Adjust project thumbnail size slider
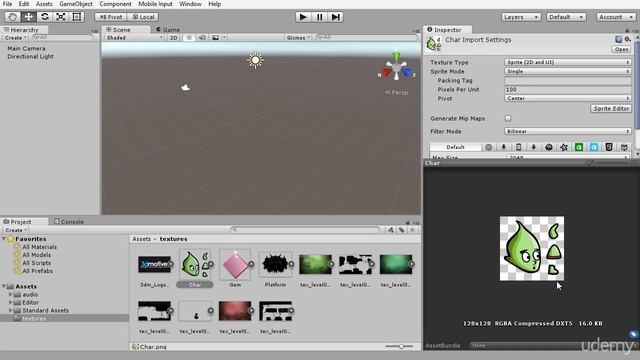 [400, 347]
